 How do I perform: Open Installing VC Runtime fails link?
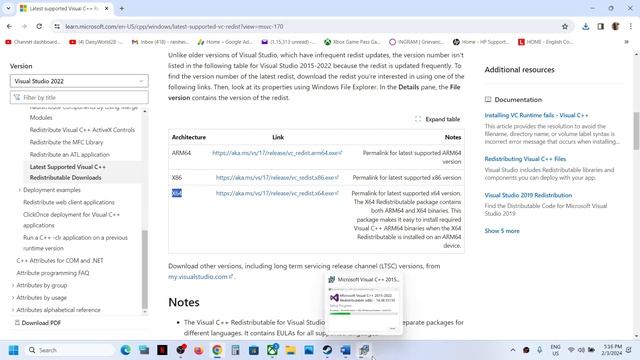[x=536, y=116]
